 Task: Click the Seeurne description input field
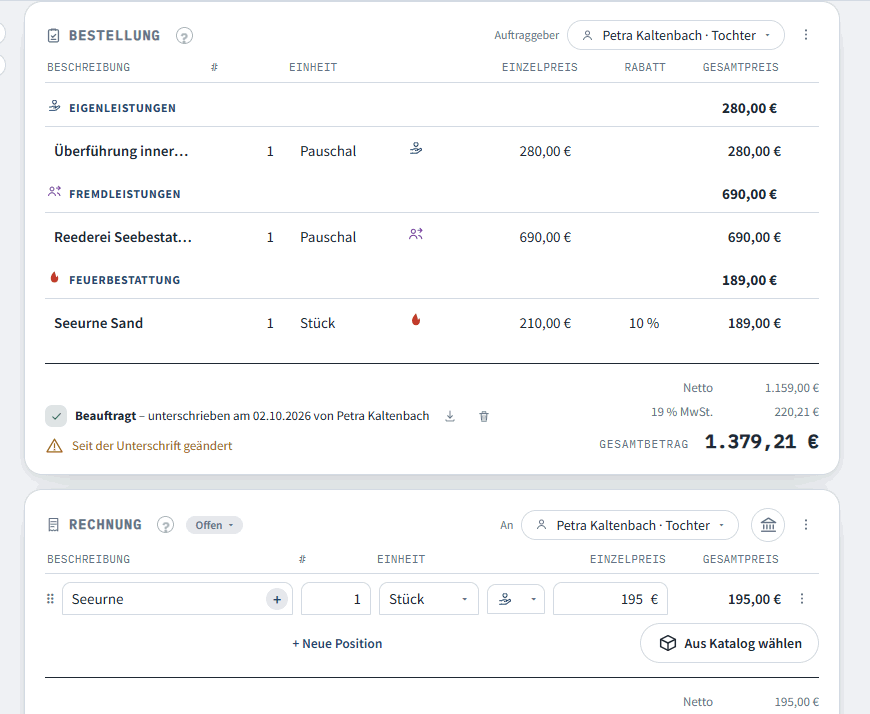coord(178,599)
